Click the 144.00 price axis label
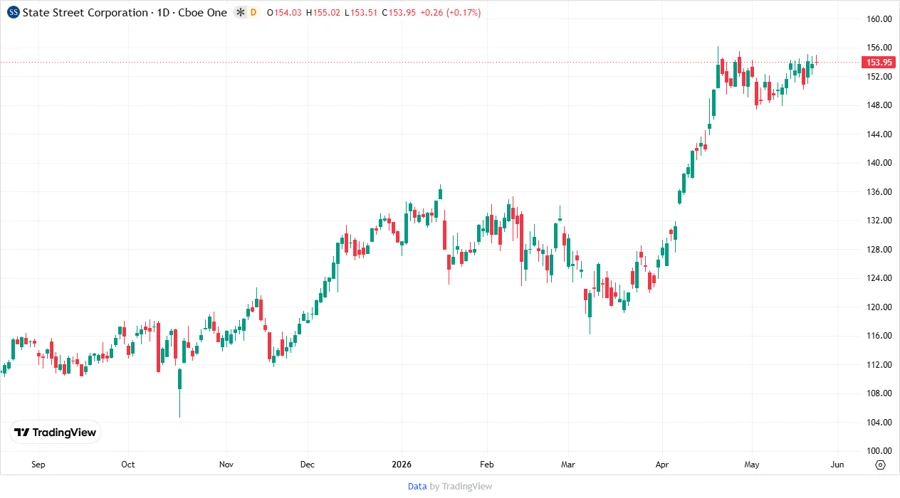Image resolution: width=900 pixels, height=498 pixels. click(x=879, y=134)
